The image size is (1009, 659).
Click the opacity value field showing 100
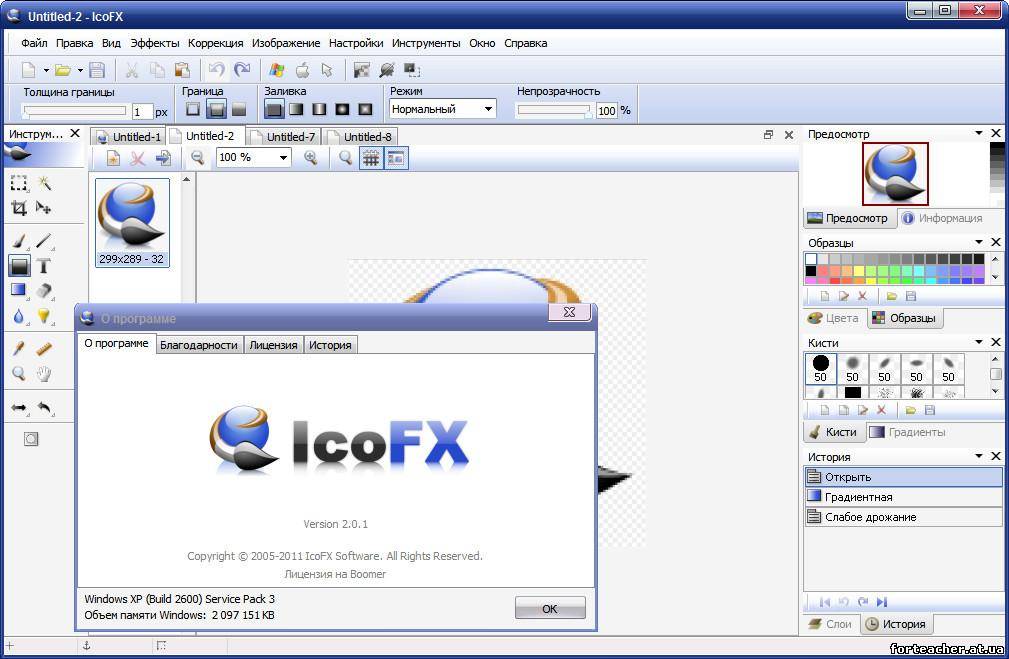(606, 111)
